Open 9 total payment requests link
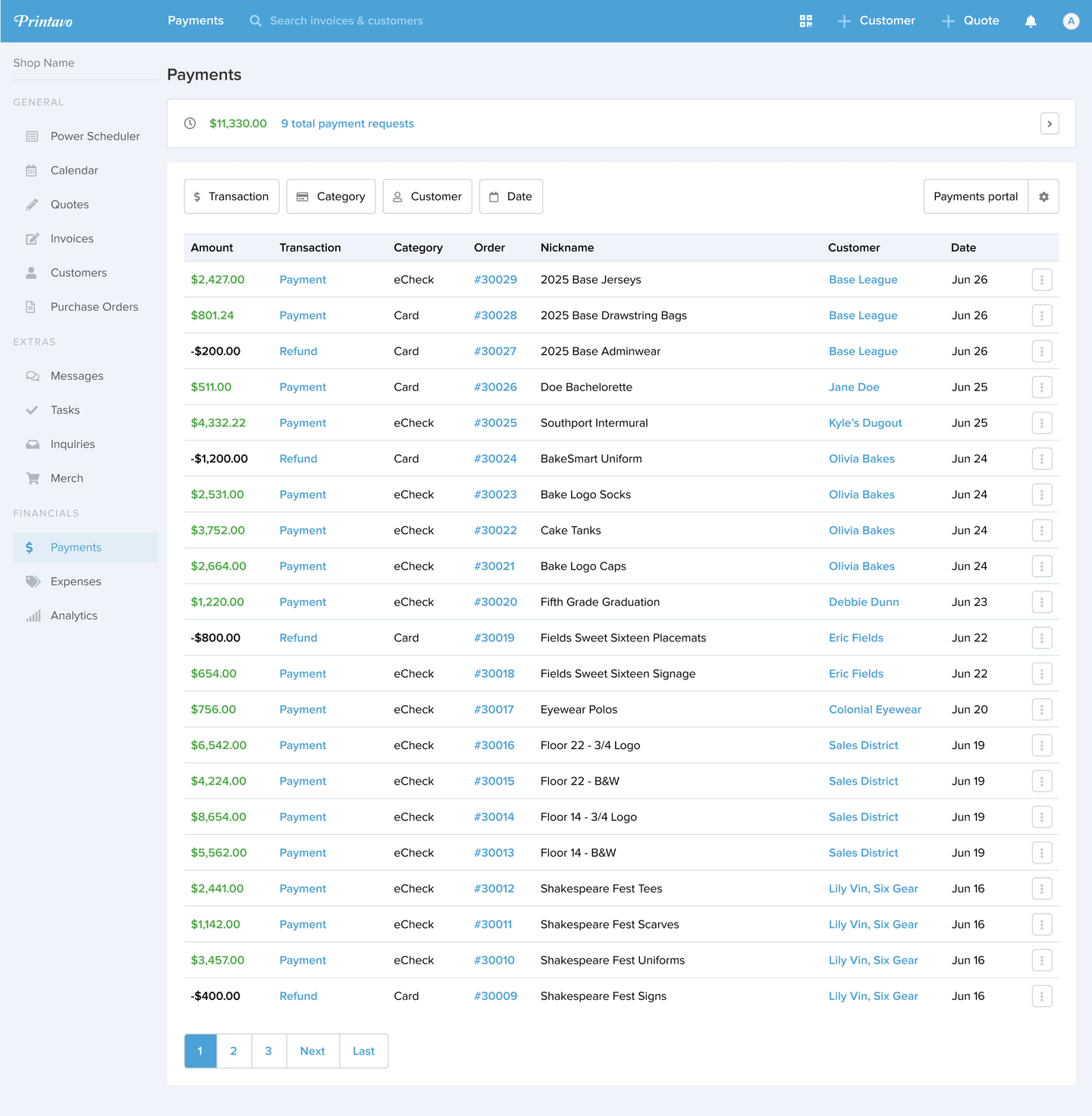1092x1116 pixels. [x=347, y=124]
